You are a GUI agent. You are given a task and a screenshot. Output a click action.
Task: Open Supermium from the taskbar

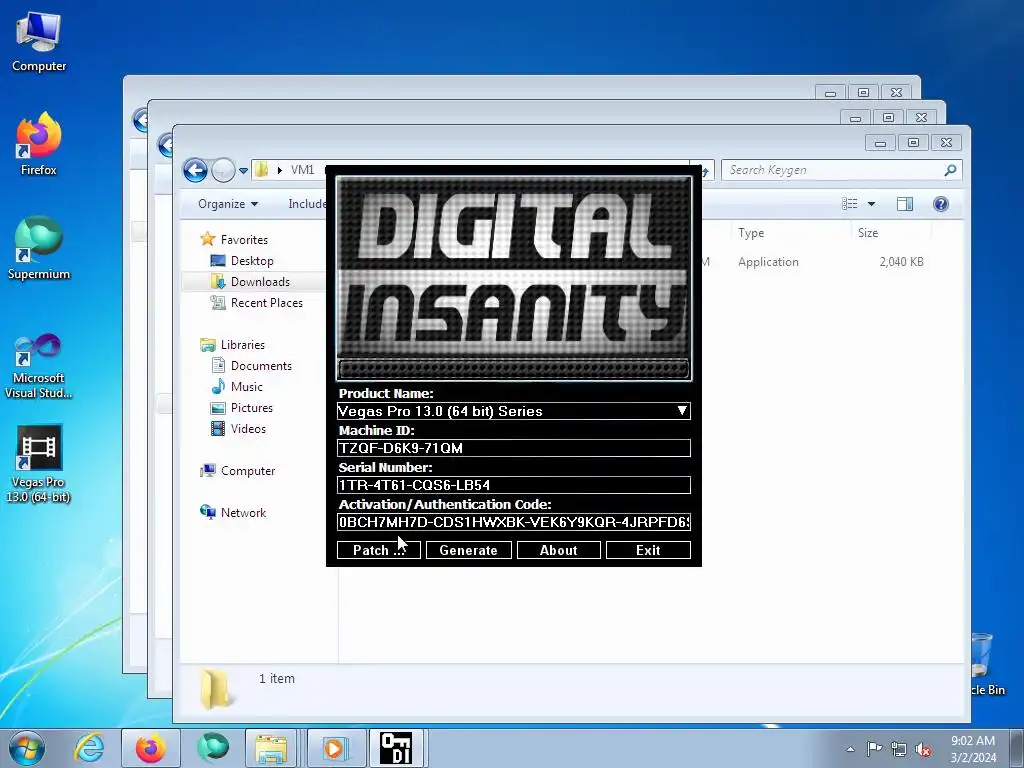[x=213, y=748]
